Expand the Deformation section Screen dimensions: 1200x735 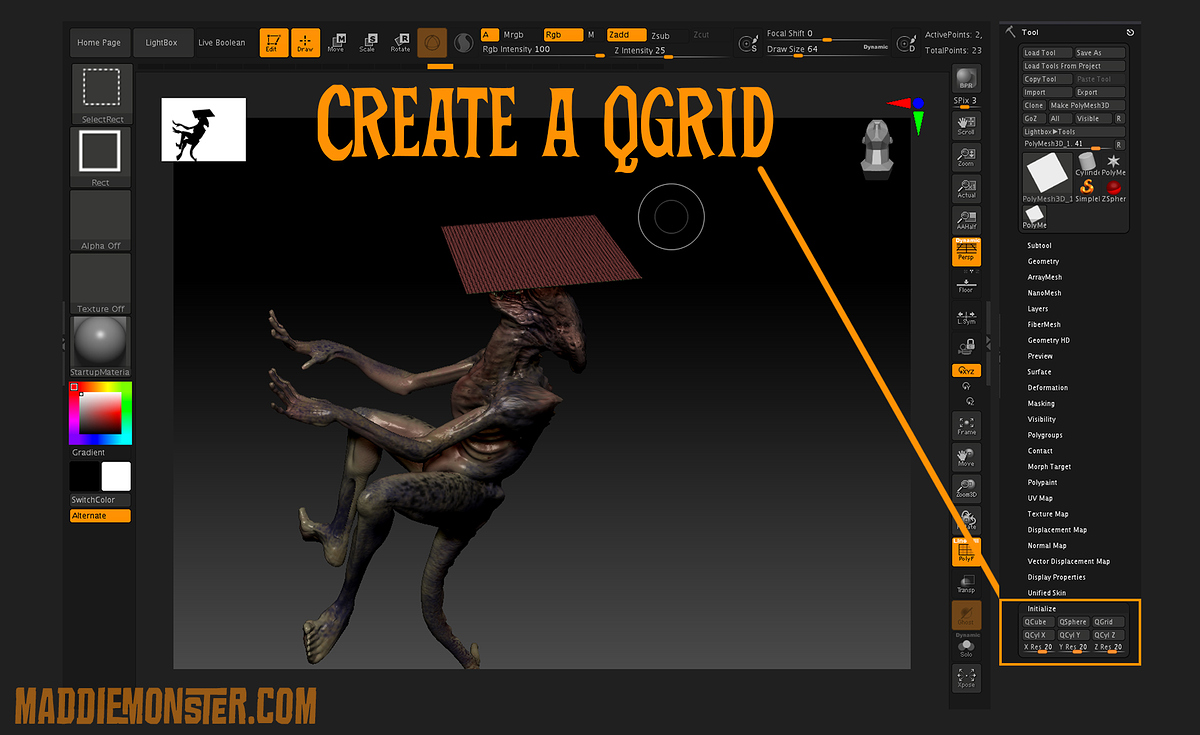point(1048,387)
